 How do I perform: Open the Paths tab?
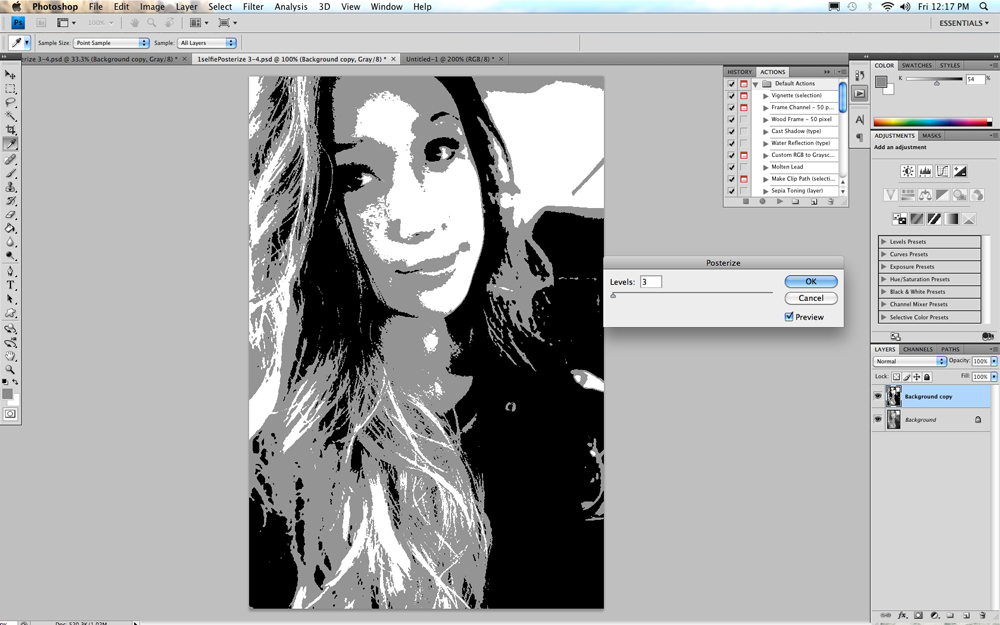point(950,349)
